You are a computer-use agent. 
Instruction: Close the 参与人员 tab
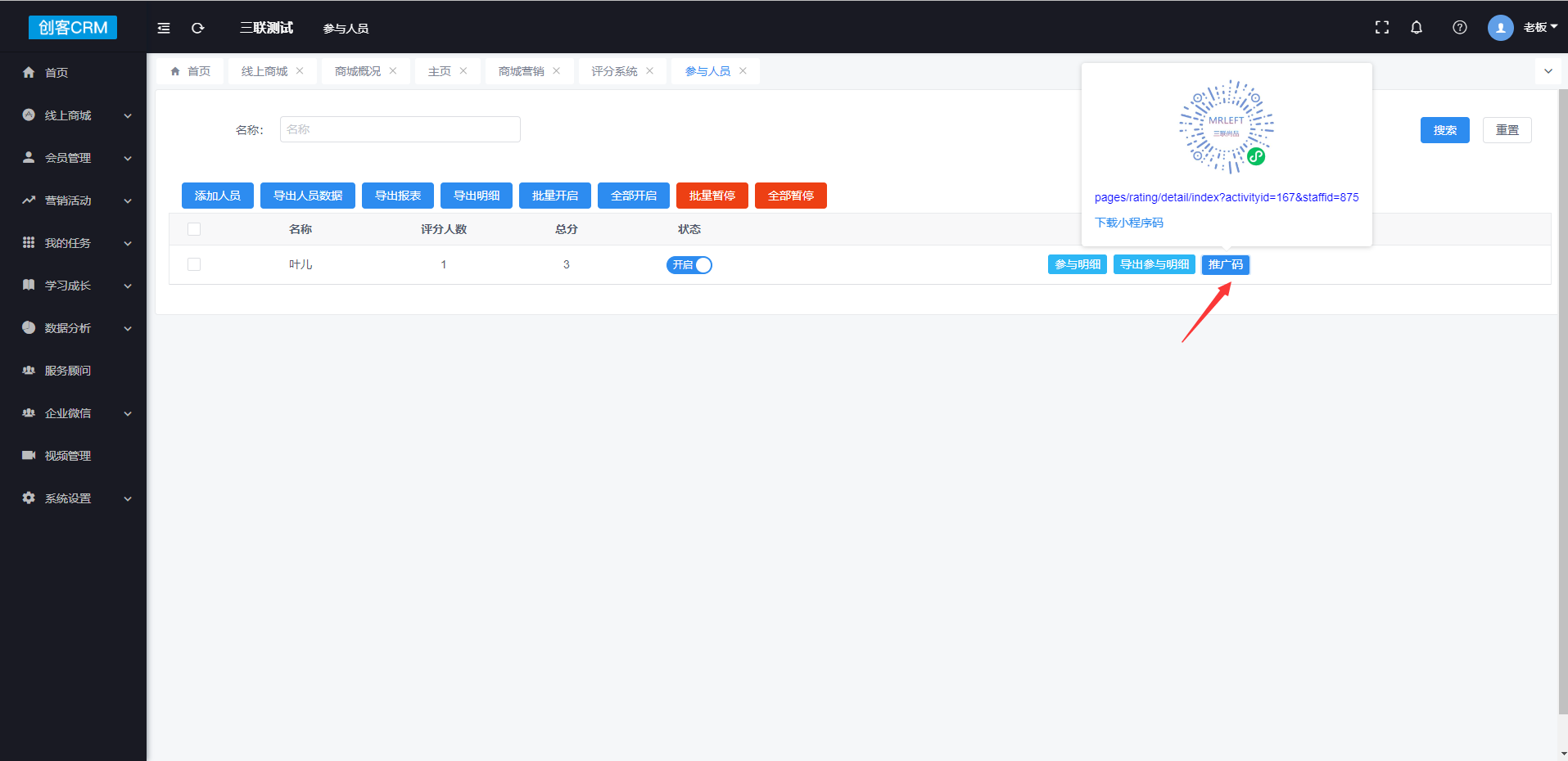pos(743,71)
